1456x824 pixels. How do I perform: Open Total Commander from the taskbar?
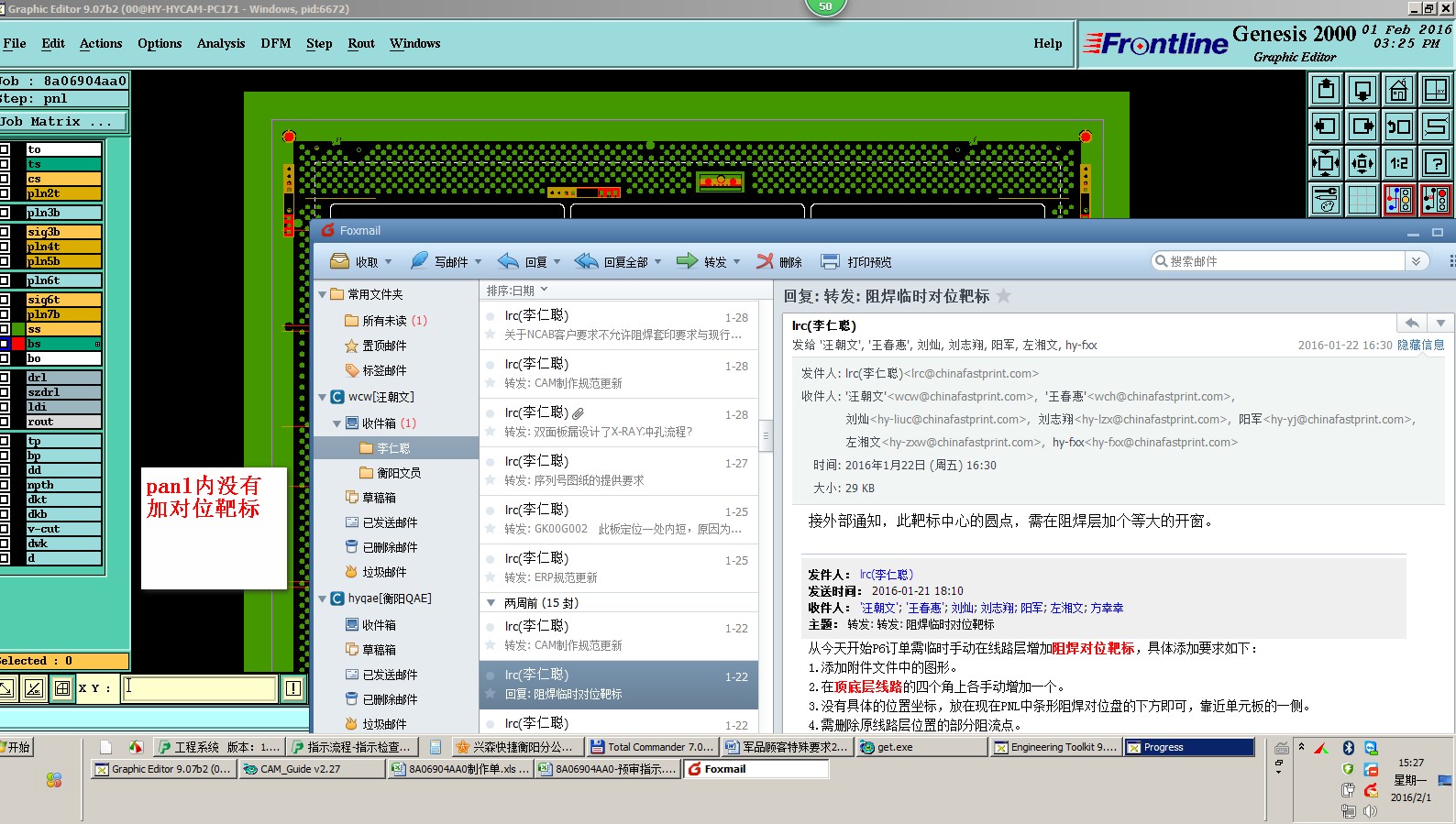651,747
